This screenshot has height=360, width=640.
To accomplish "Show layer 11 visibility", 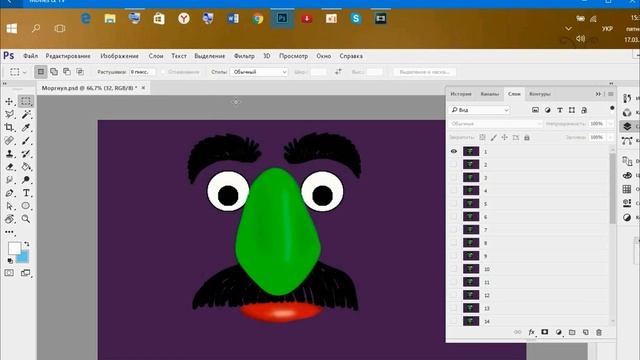I will [453, 282].
